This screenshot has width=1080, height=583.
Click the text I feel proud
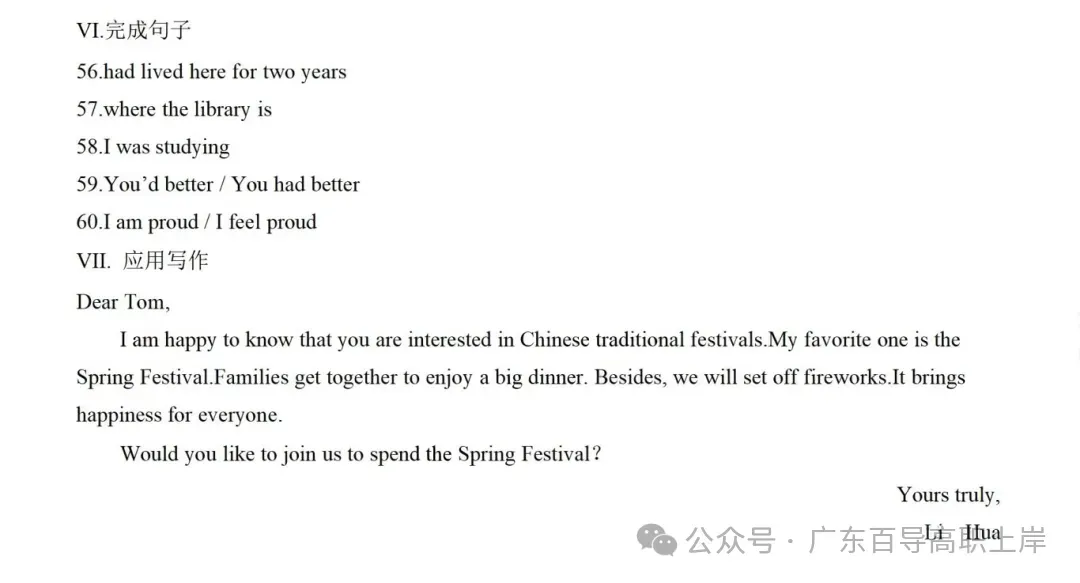tap(266, 223)
